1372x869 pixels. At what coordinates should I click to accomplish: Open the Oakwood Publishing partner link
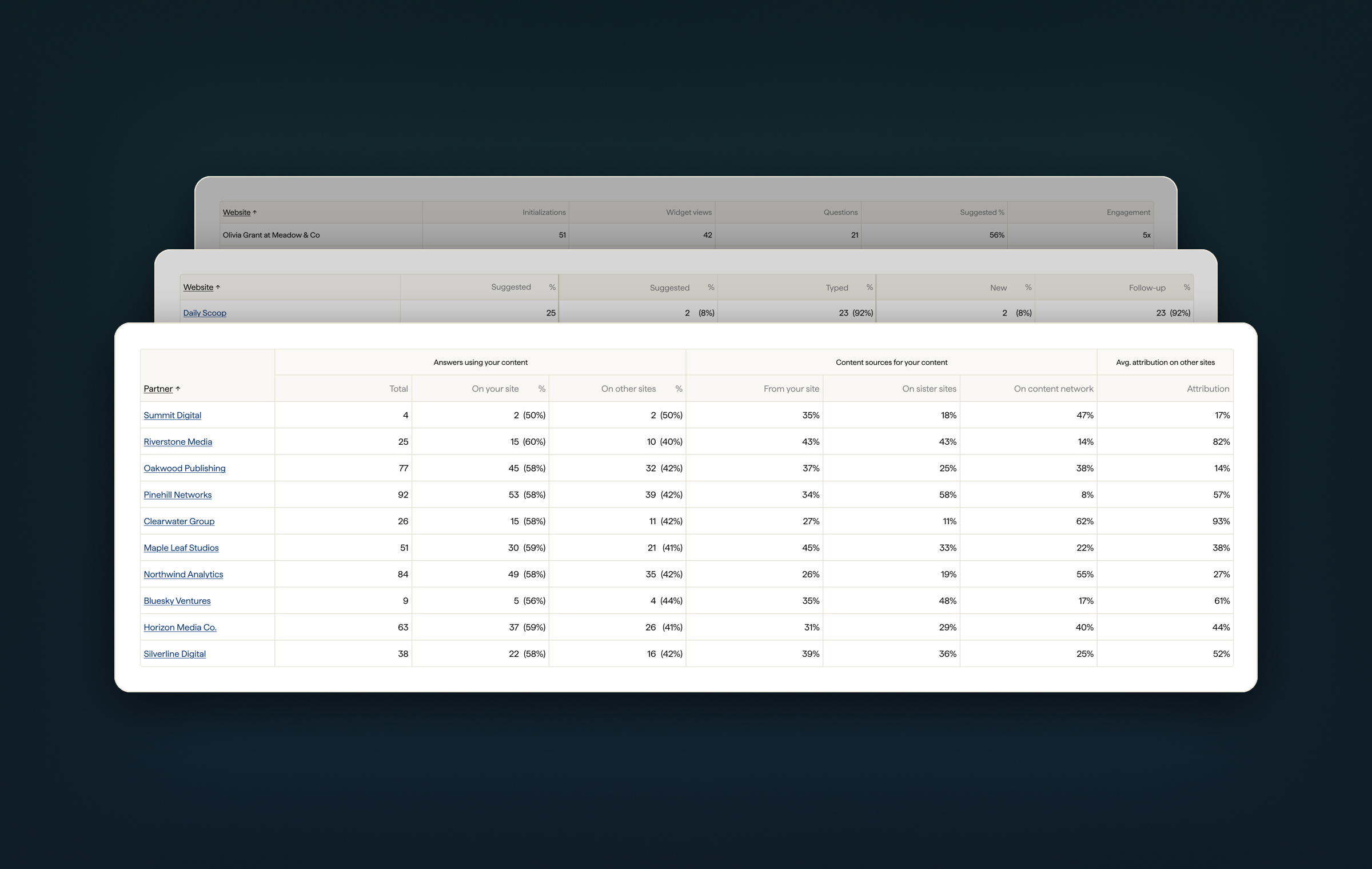[185, 468]
